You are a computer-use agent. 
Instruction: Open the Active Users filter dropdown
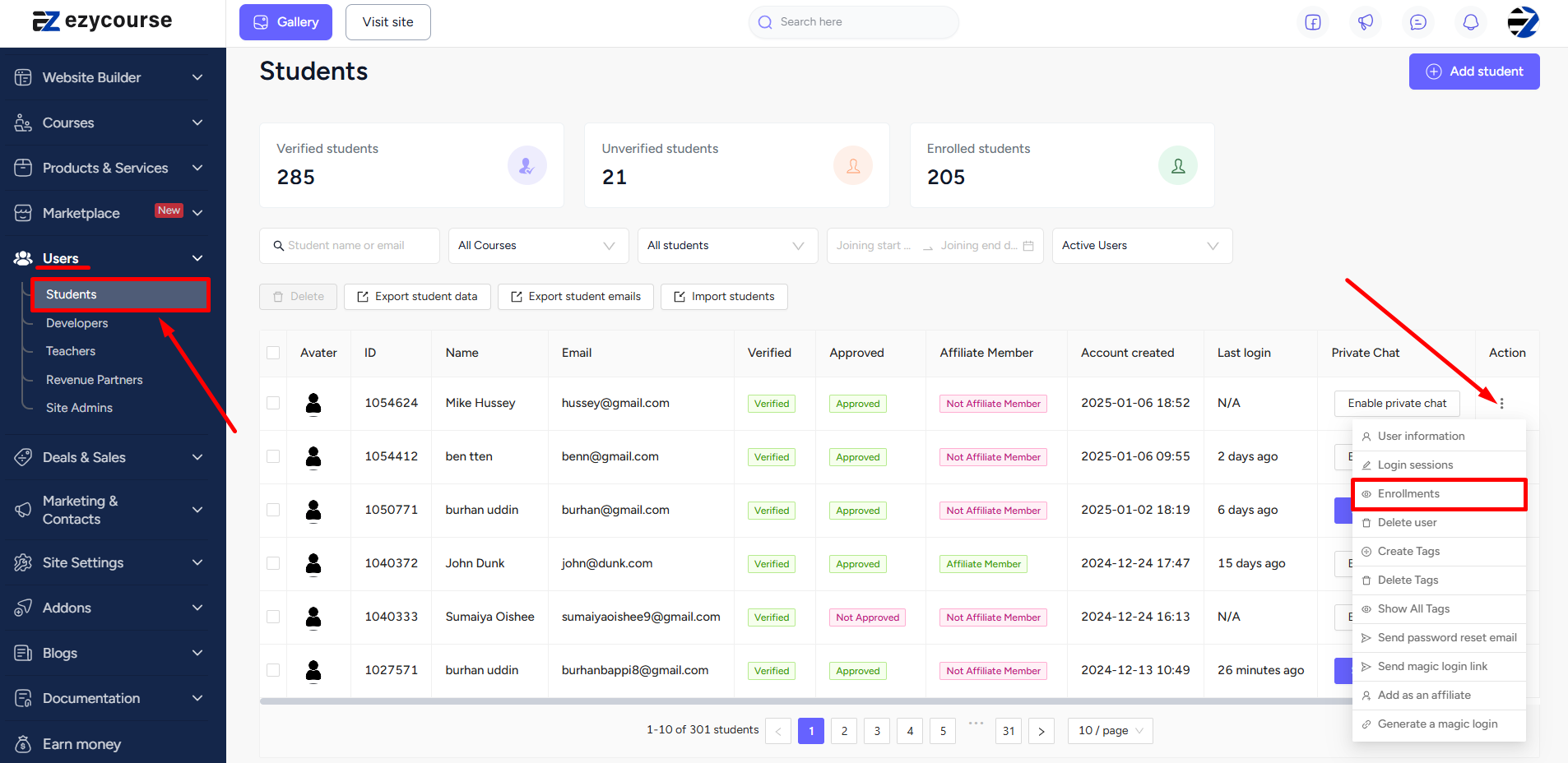point(1142,246)
